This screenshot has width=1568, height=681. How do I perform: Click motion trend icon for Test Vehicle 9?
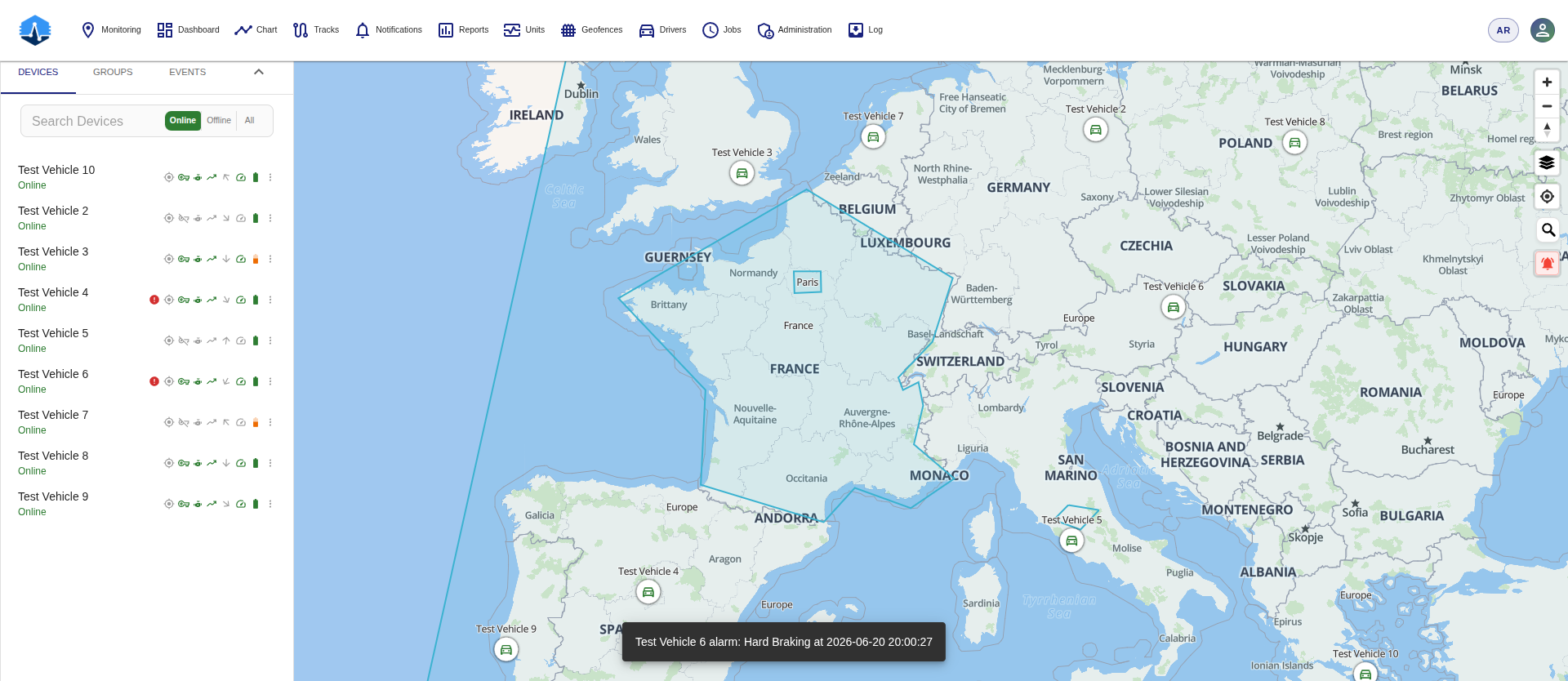[x=212, y=504]
